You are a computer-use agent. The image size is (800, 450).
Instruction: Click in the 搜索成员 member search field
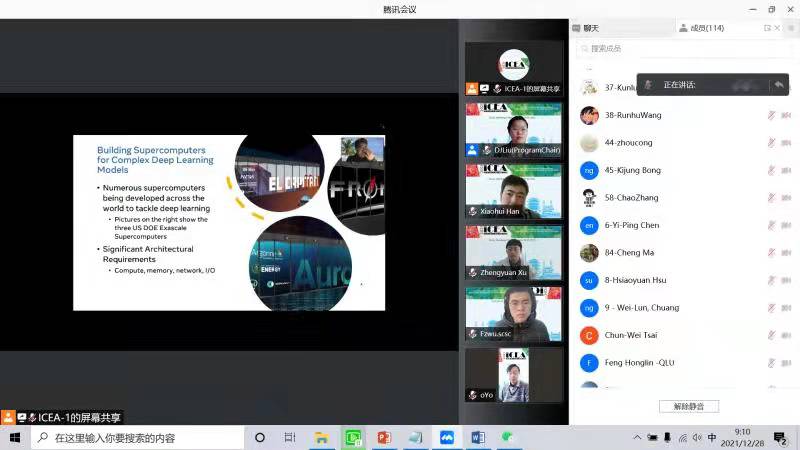pyautogui.click(x=680, y=48)
